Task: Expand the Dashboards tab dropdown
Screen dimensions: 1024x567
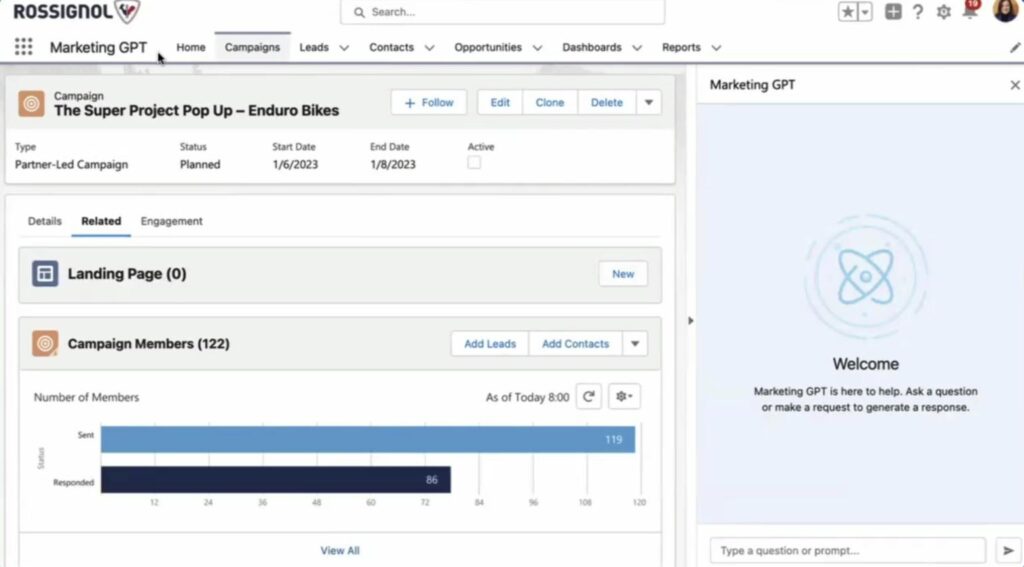Action: tap(637, 48)
